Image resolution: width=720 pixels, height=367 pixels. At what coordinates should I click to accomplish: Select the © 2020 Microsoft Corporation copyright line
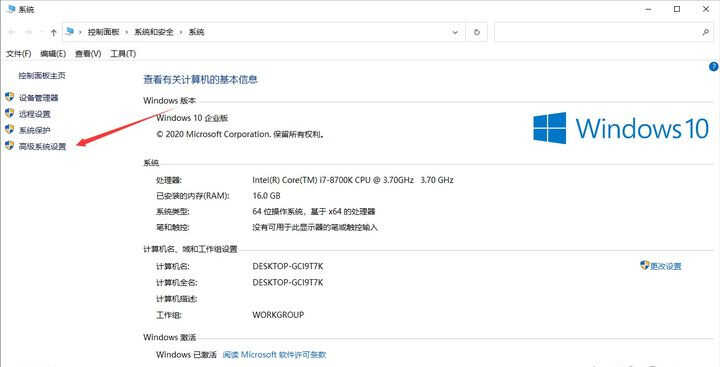[241, 135]
